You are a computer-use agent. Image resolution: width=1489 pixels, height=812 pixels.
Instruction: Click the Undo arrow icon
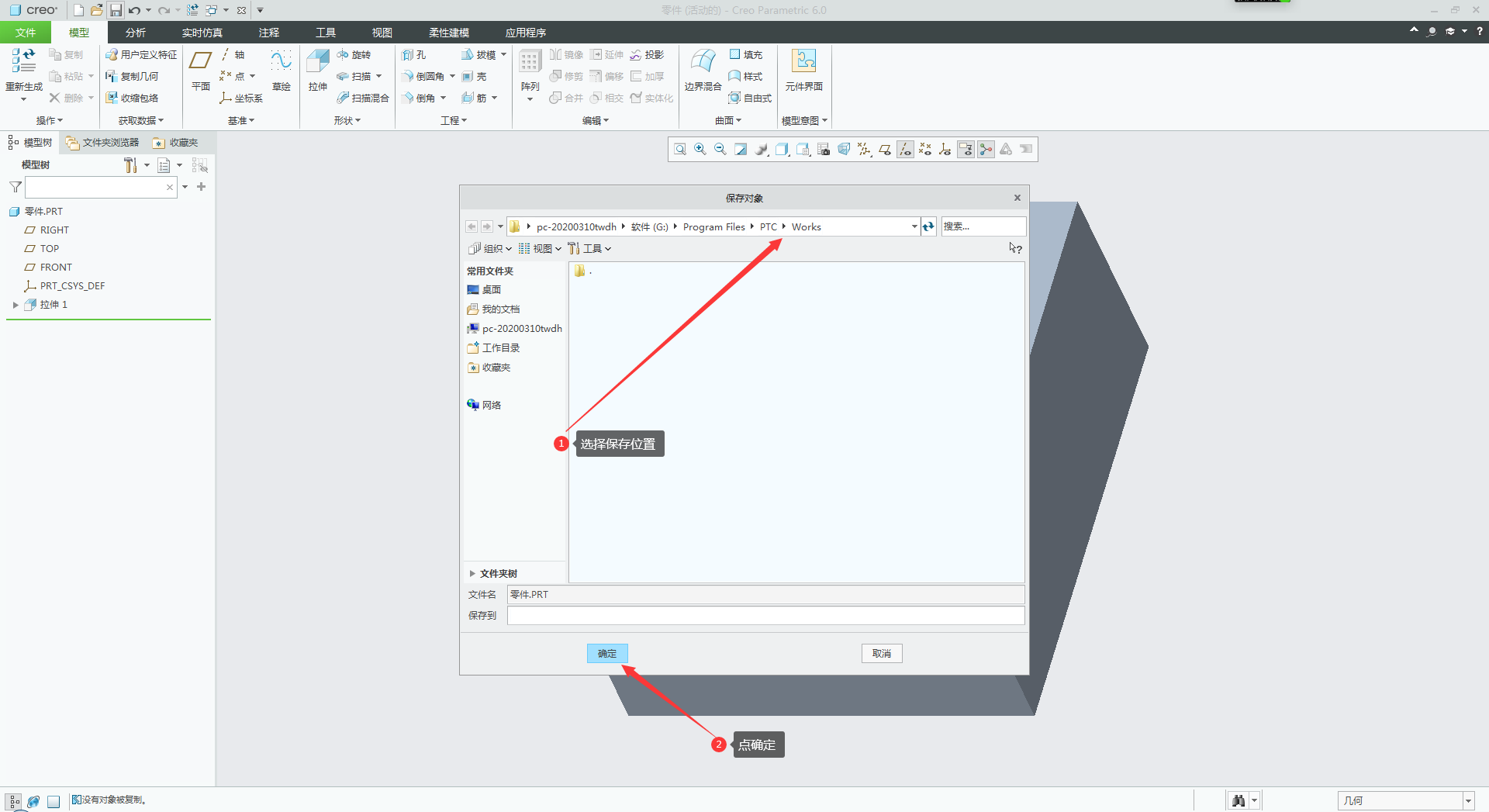tap(134, 10)
